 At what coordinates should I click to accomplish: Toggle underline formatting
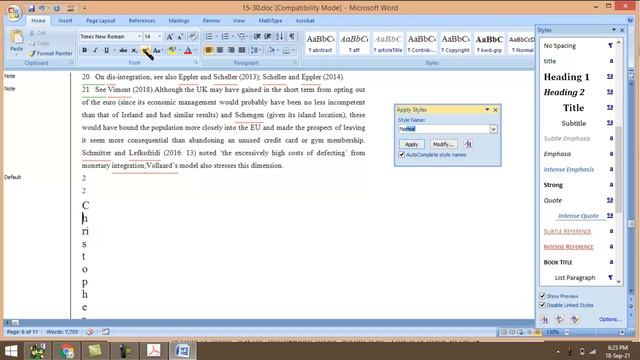pos(106,50)
